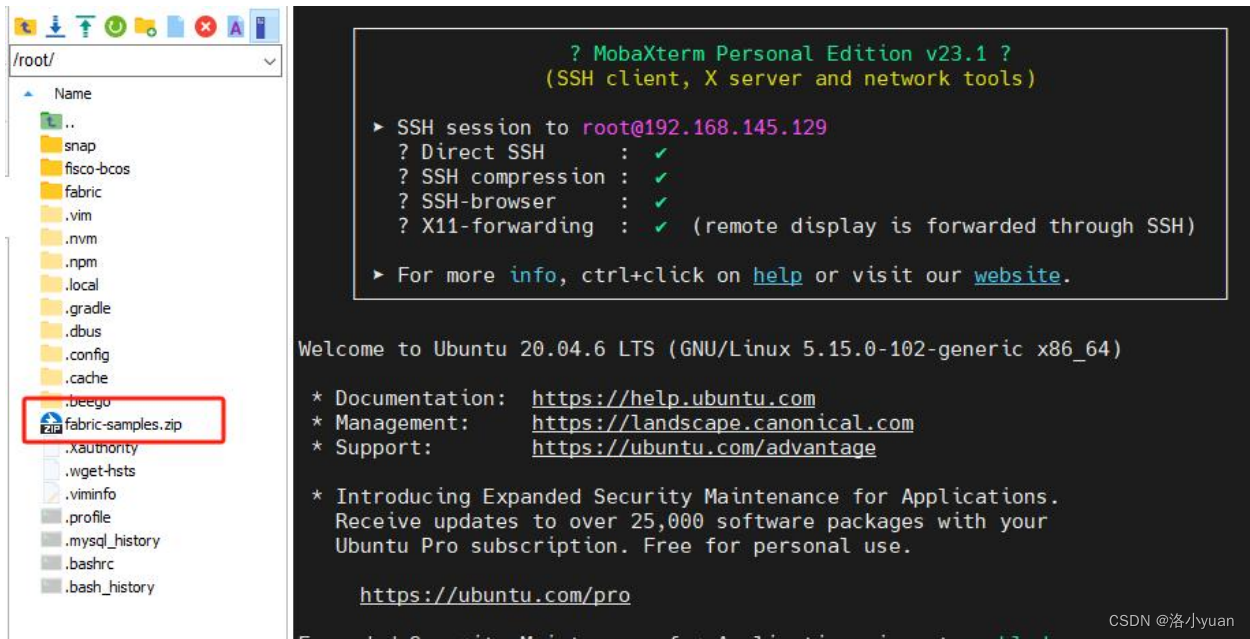The height and width of the screenshot is (639, 1250).
Task: Open the '..' parent folder entry
Action: (x=58, y=122)
